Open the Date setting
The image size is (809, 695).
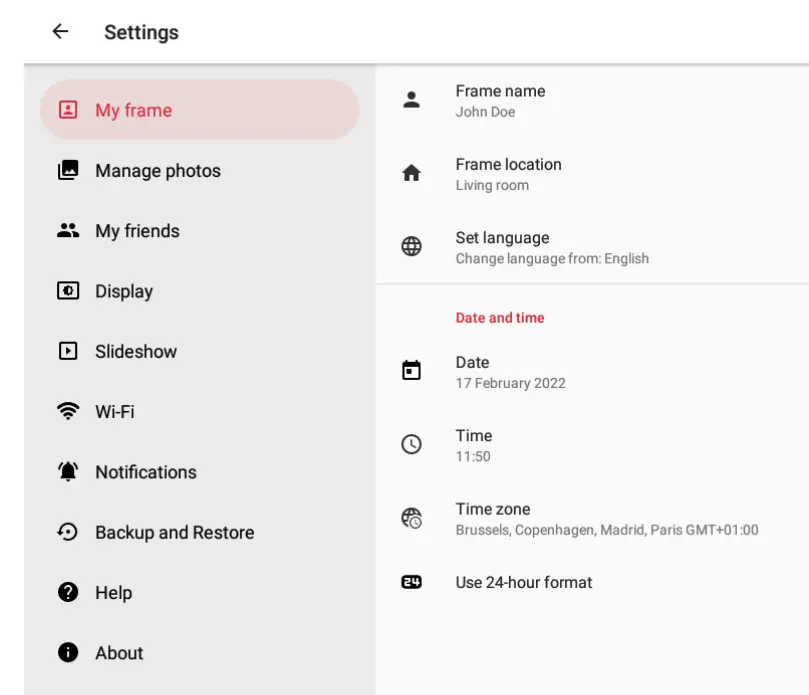tap(510, 372)
